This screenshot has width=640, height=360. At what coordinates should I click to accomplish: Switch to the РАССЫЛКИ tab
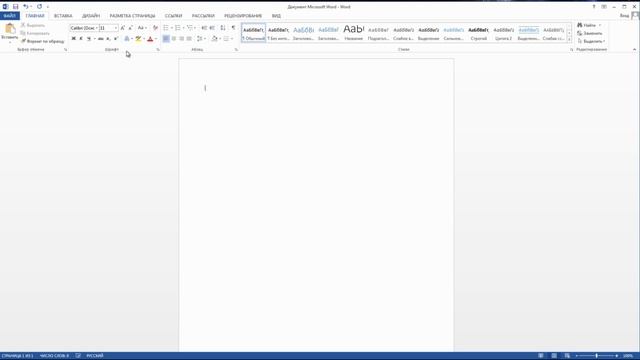[x=203, y=16]
